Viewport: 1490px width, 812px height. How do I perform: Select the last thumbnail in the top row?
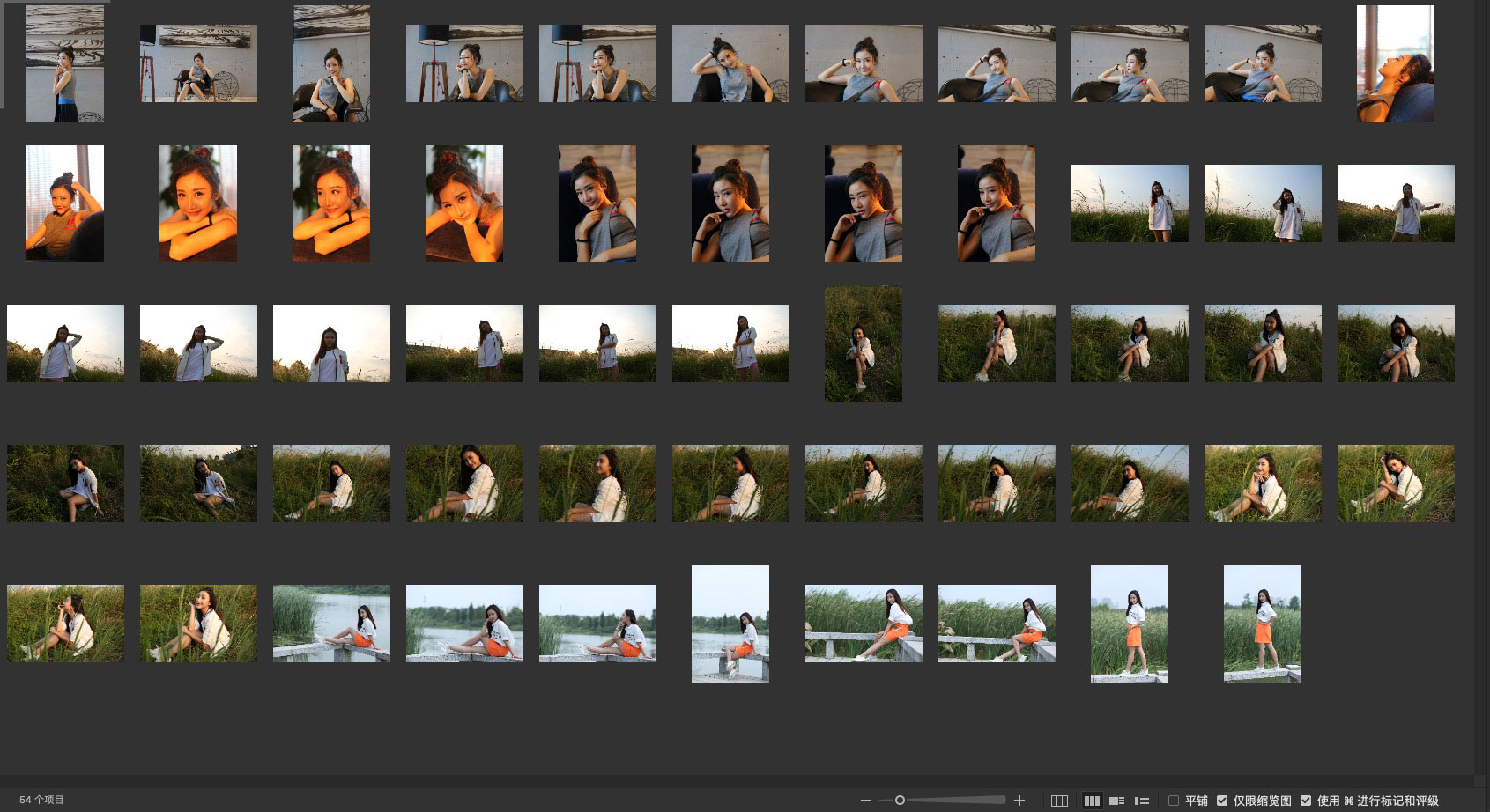[1395, 63]
